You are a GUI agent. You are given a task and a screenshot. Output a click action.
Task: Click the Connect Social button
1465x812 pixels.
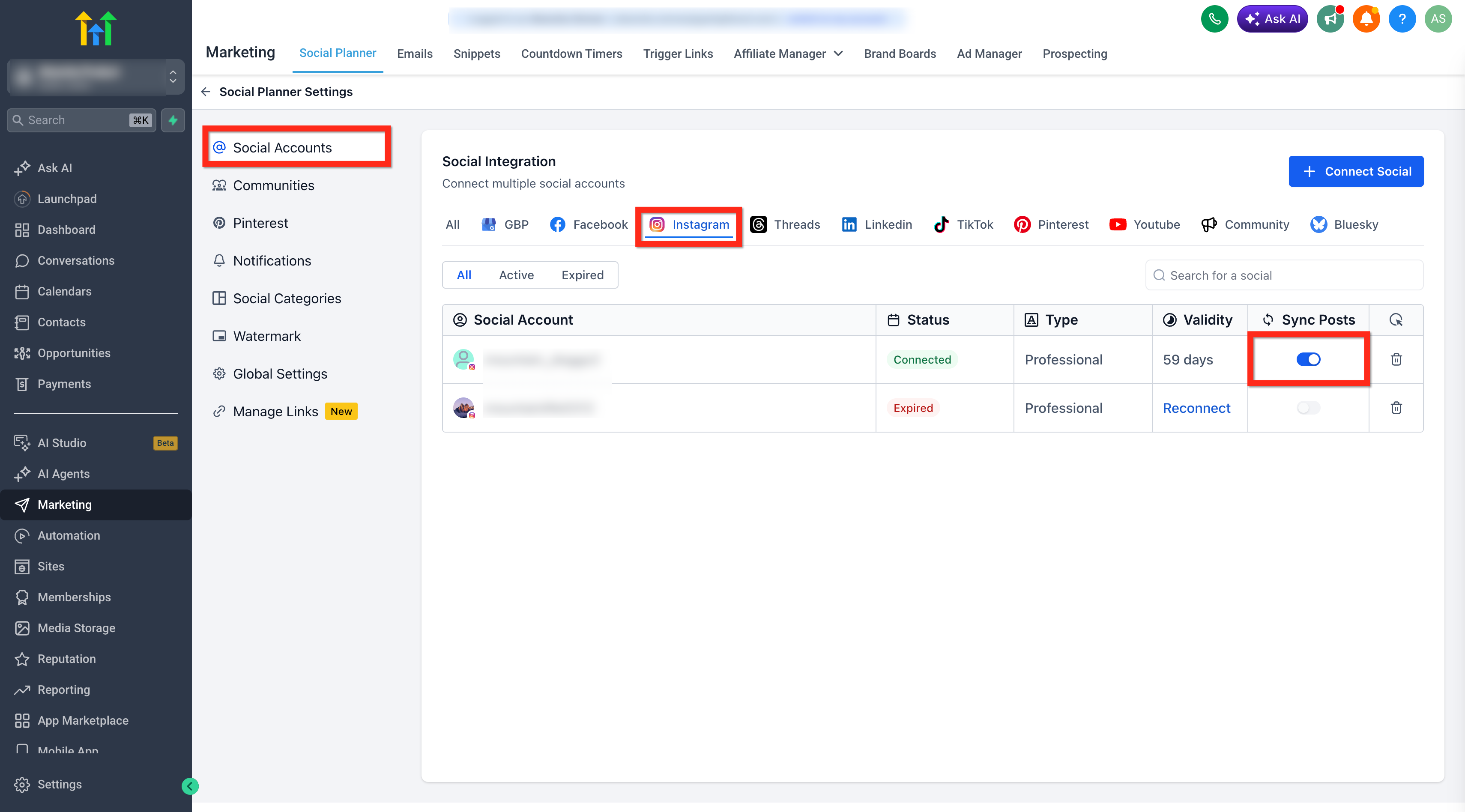1356,171
